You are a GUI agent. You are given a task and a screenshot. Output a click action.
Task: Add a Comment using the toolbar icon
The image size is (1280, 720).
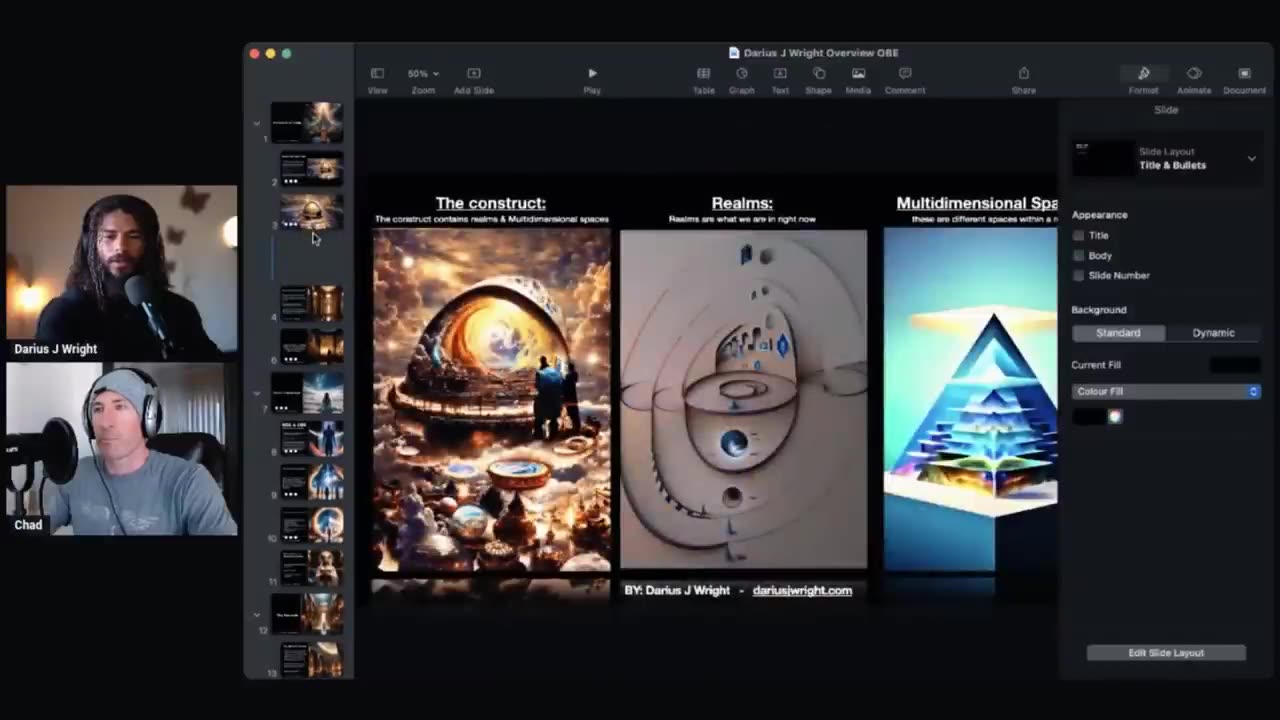pos(905,73)
